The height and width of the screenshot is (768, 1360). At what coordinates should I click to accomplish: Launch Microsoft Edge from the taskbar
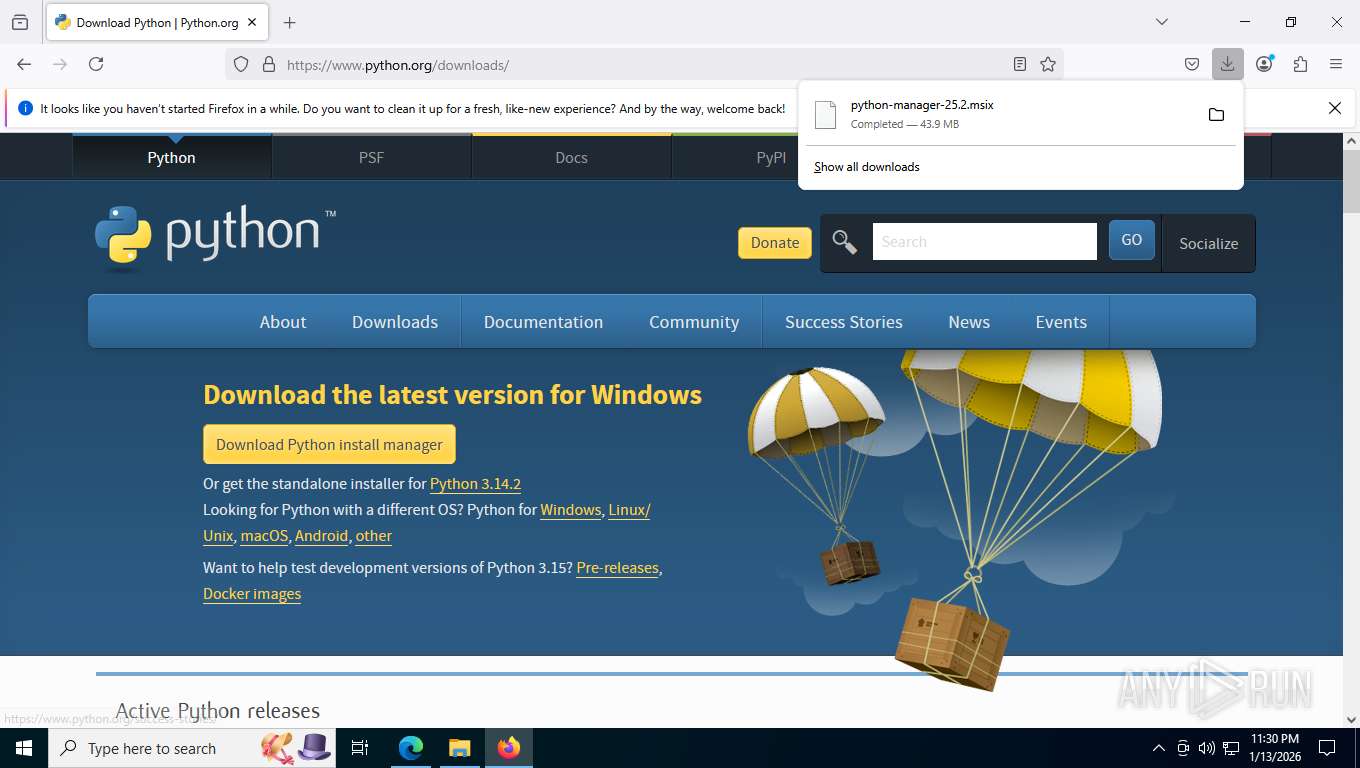pos(411,748)
